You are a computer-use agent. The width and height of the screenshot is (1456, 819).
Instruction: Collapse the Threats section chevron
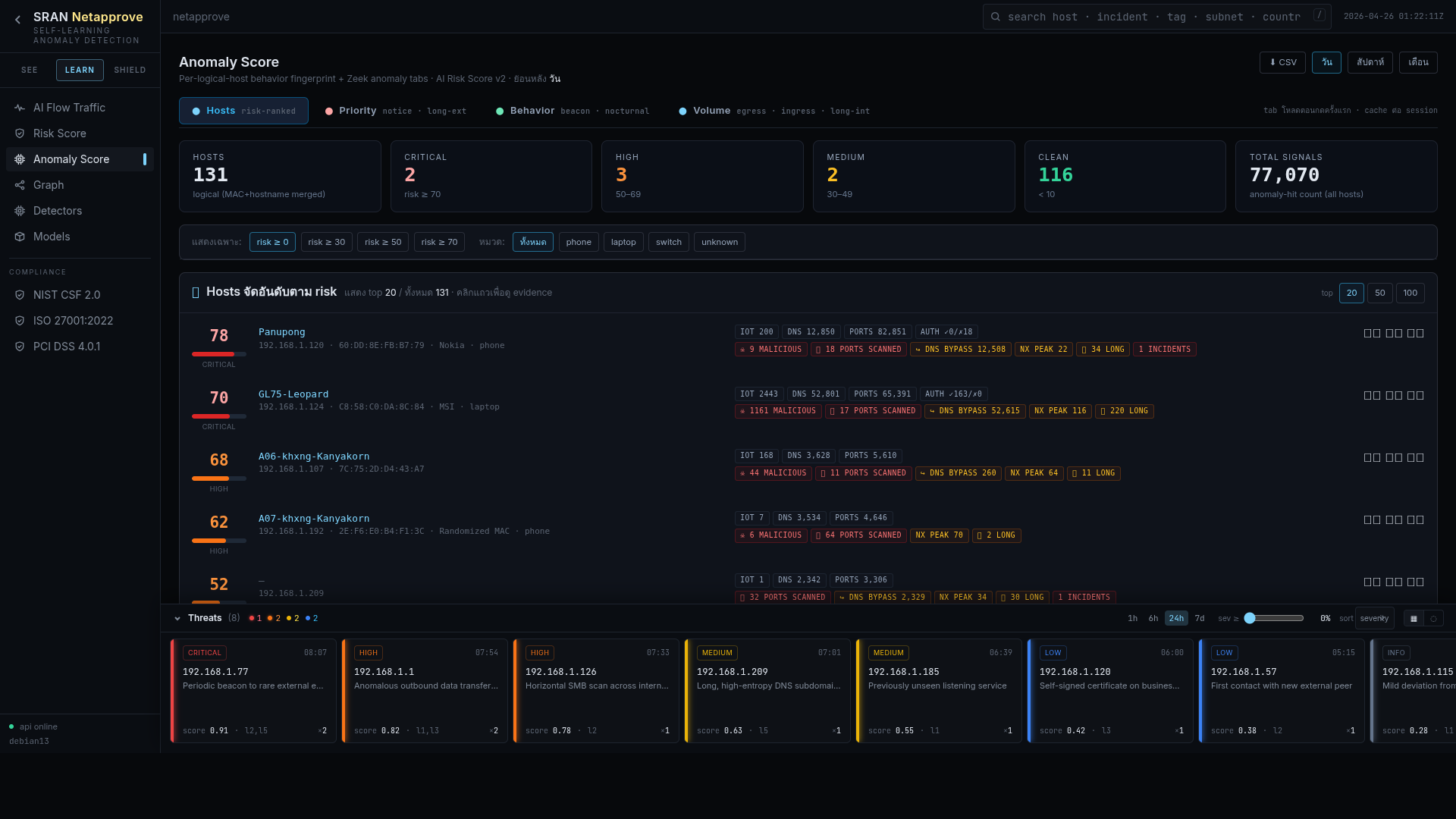pos(177,618)
